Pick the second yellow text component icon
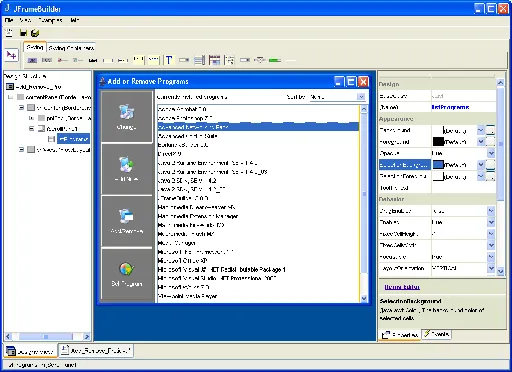Screen dimensions: 512x372 pyautogui.click(x=154, y=60)
